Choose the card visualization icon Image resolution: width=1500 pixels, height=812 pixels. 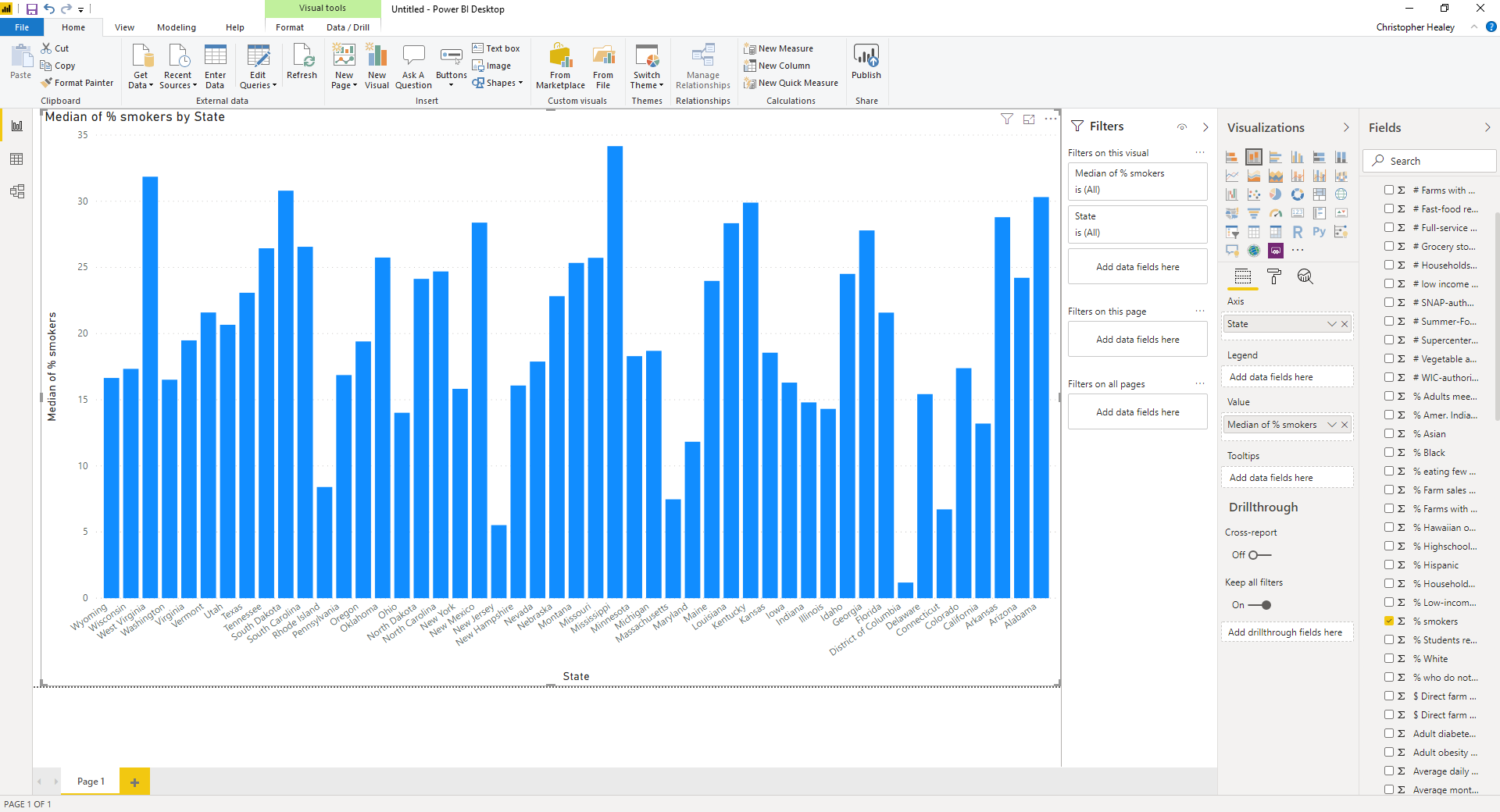click(x=1297, y=213)
